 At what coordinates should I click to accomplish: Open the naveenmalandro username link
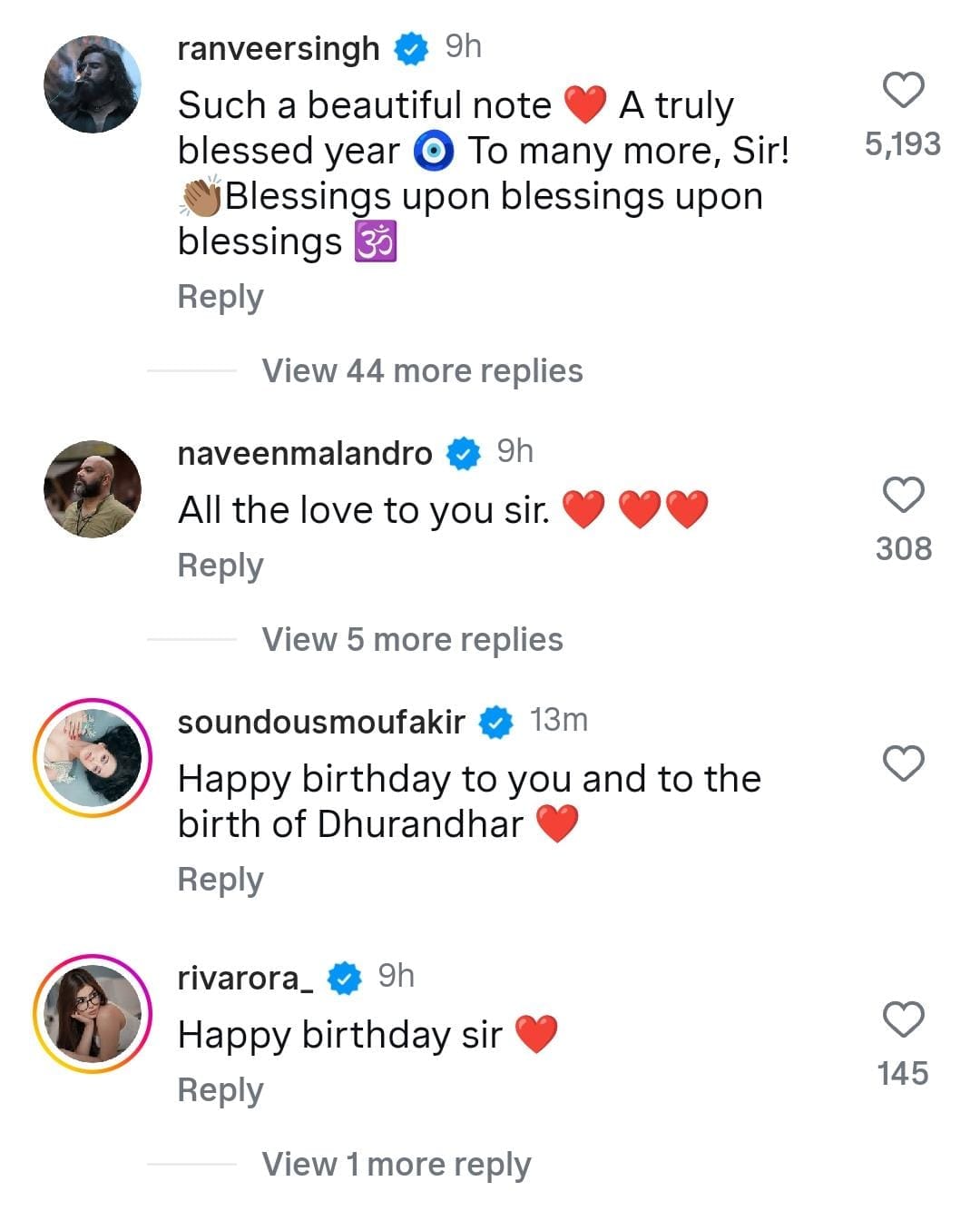click(305, 453)
